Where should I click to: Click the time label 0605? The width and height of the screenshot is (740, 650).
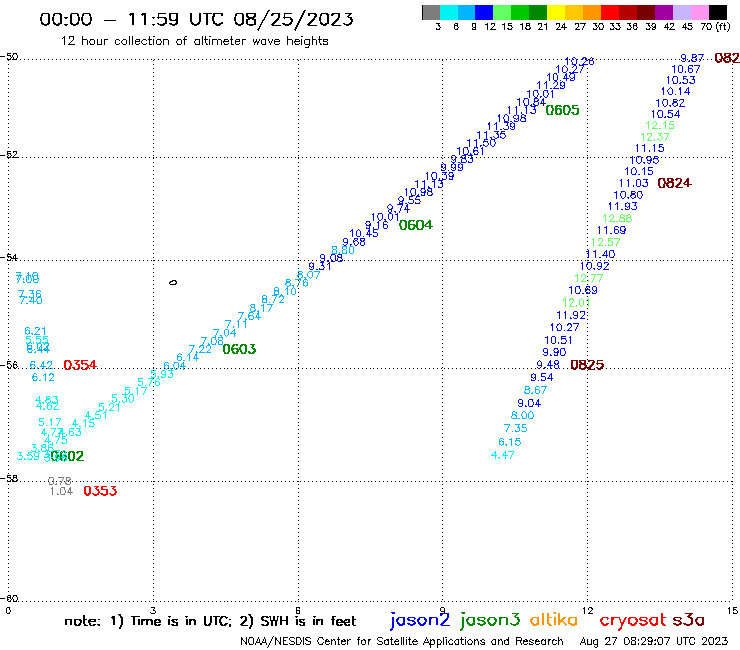pos(562,110)
